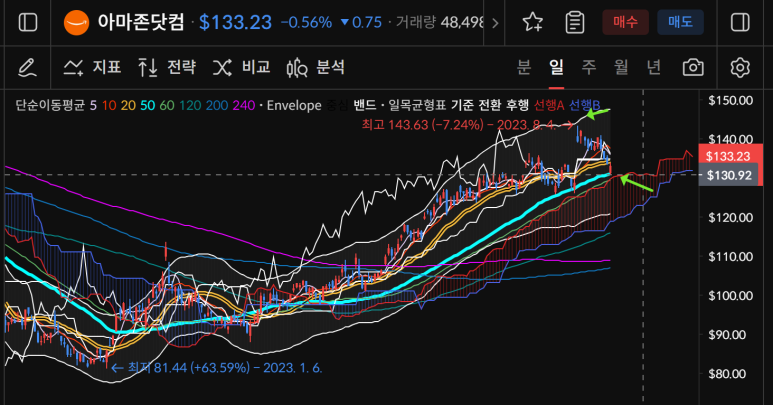Click the -0.56% change percentage
Screen dimensions: 773x405
click(x=306, y=23)
